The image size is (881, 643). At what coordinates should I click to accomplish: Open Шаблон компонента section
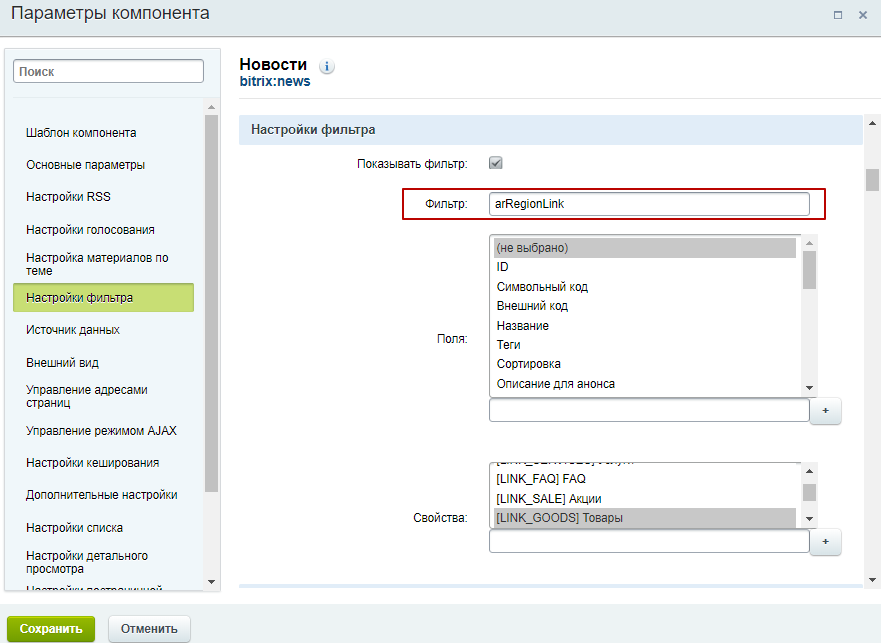(x=81, y=133)
